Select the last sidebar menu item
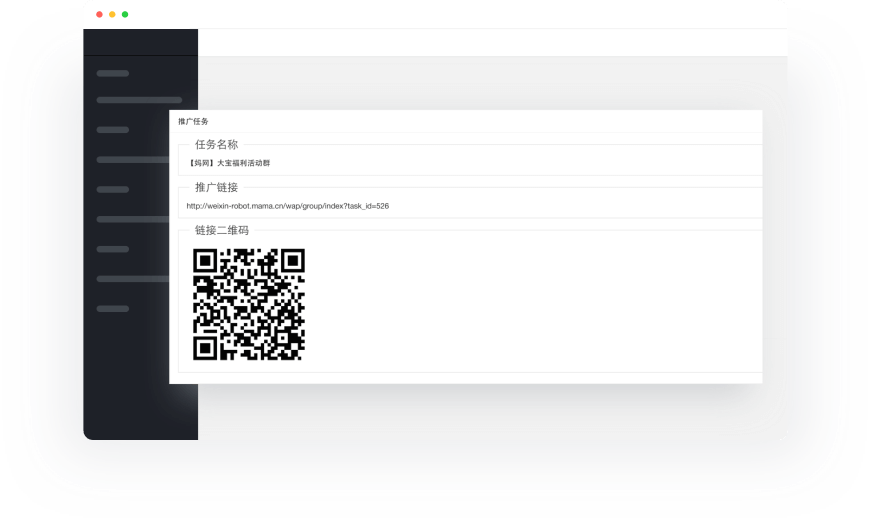Viewport: 870px width, 520px height. tap(113, 309)
